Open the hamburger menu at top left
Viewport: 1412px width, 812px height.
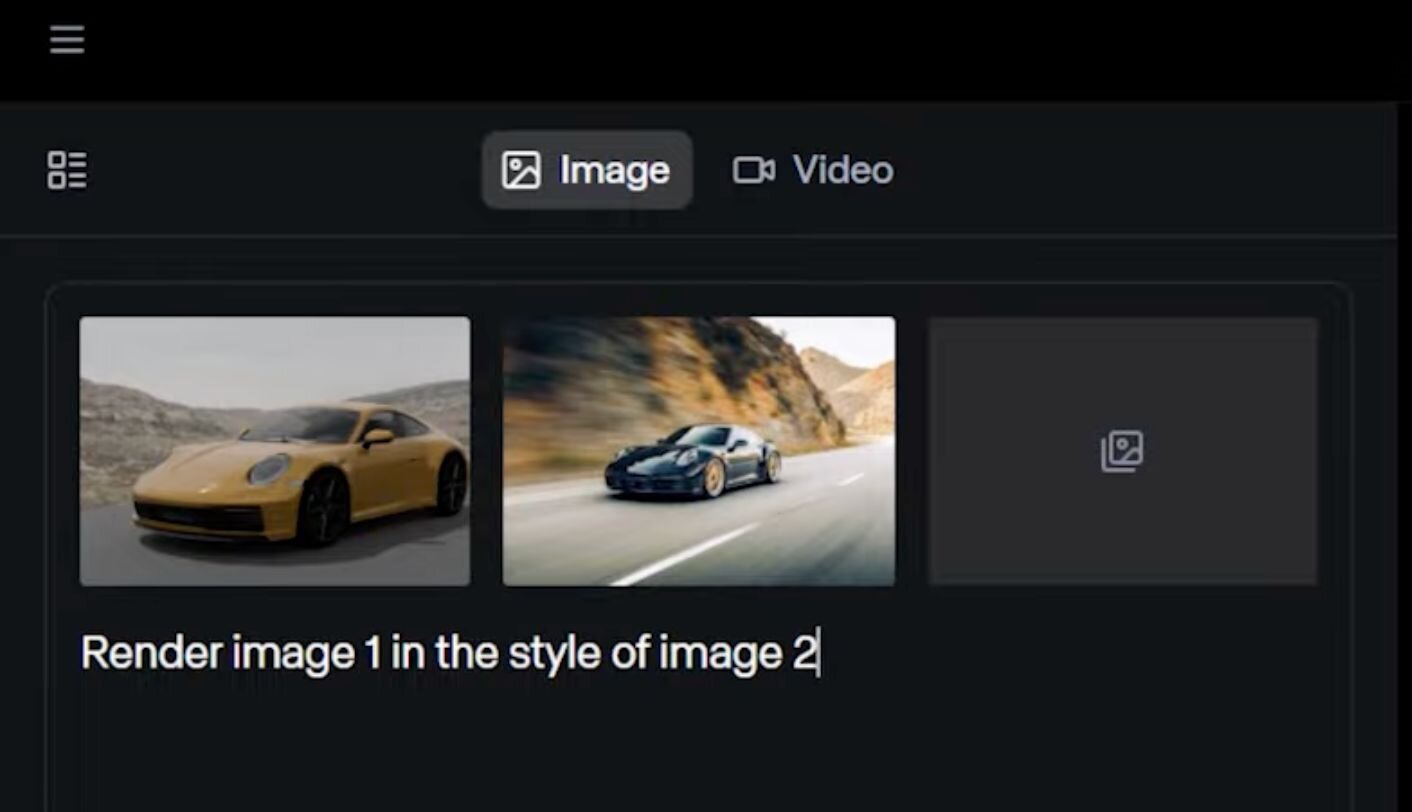click(x=67, y=40)
